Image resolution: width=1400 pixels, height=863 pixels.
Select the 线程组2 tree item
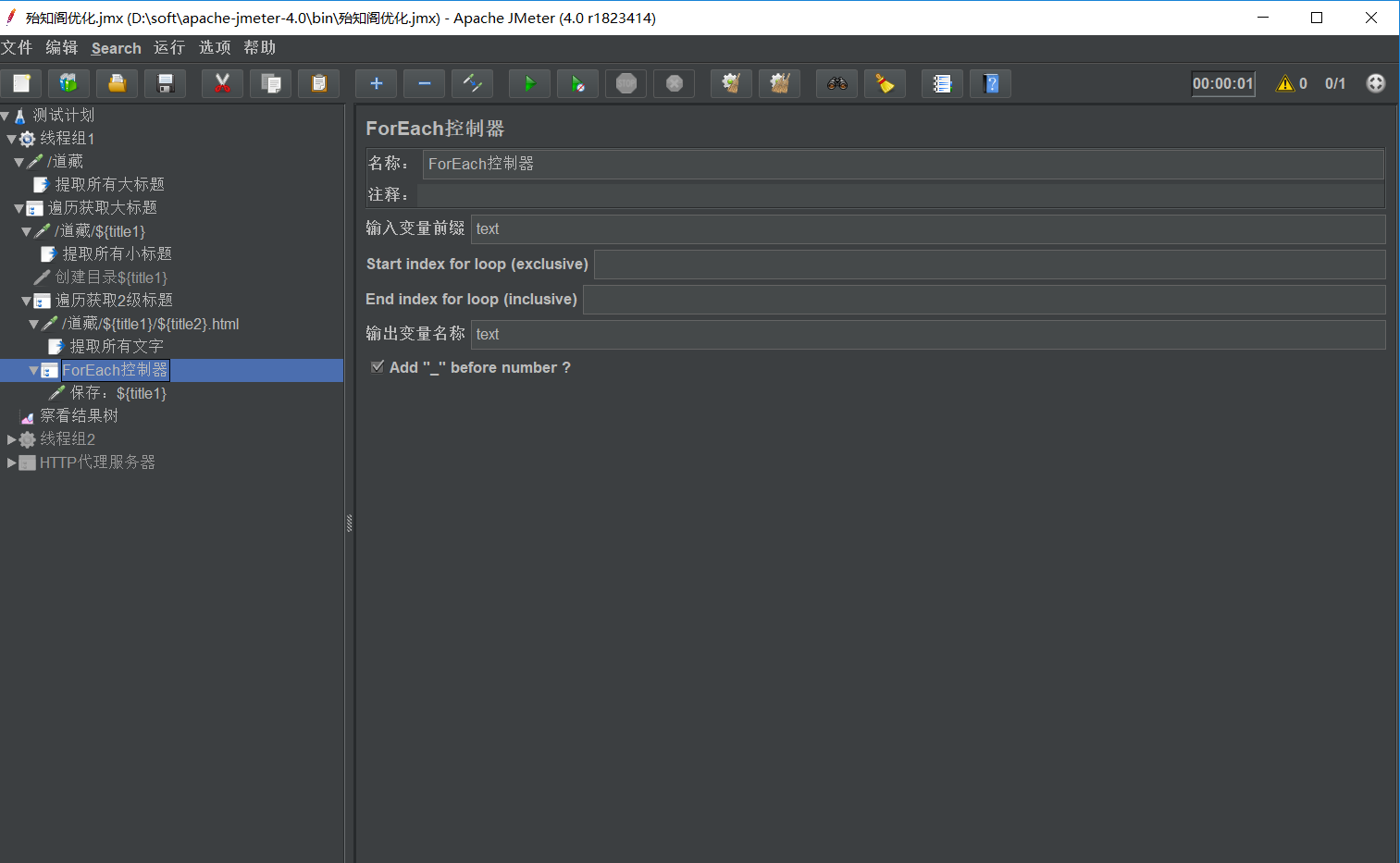(x=68, y=439)
